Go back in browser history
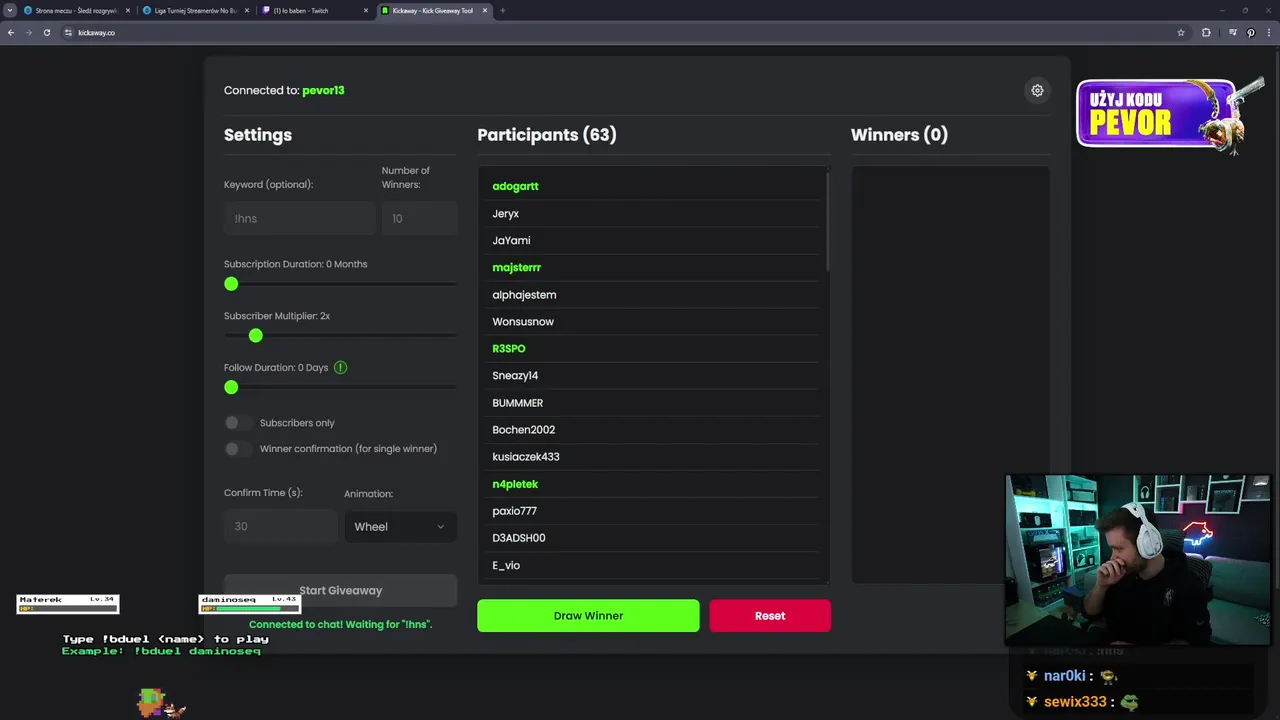This screenshot has width=1280, height=720. point(11,32)
